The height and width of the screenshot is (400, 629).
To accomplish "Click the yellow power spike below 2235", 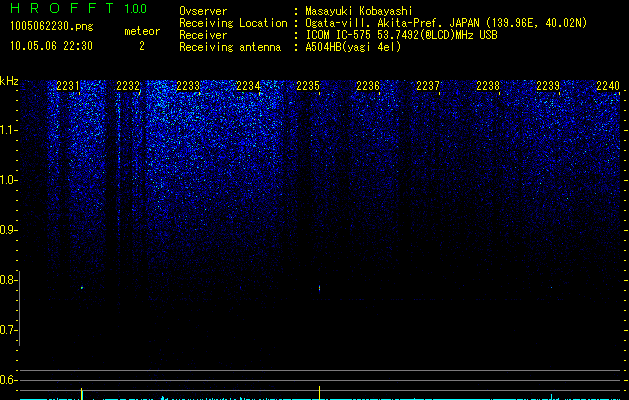I will tap(320, 393).
